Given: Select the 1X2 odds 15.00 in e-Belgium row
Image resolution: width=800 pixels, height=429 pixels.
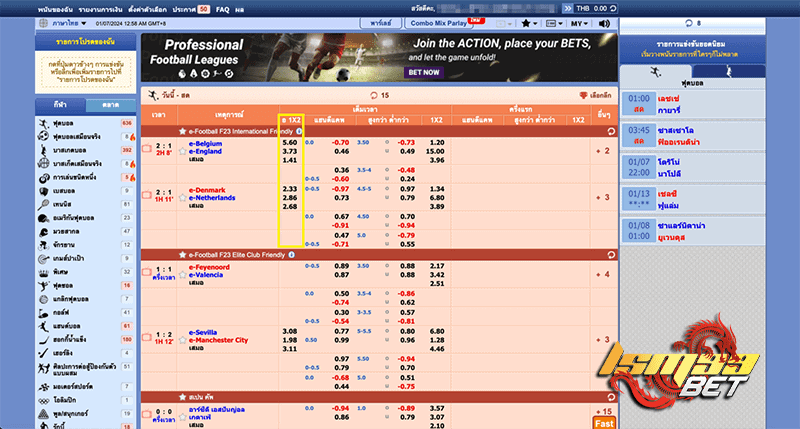Looking at the screenshot, I should click(435, 152).
